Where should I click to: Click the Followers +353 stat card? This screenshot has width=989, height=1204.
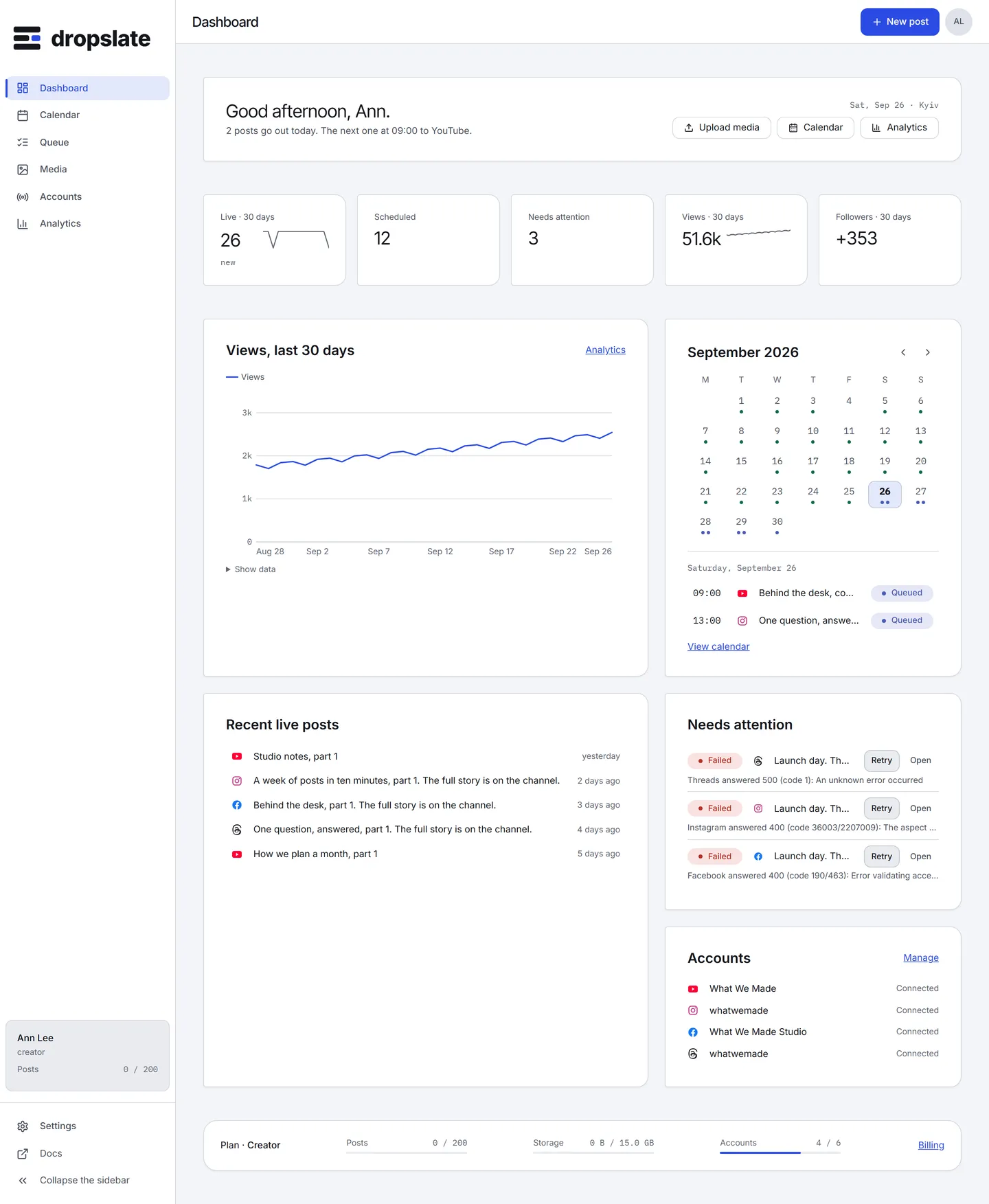[x=890, y=240]
